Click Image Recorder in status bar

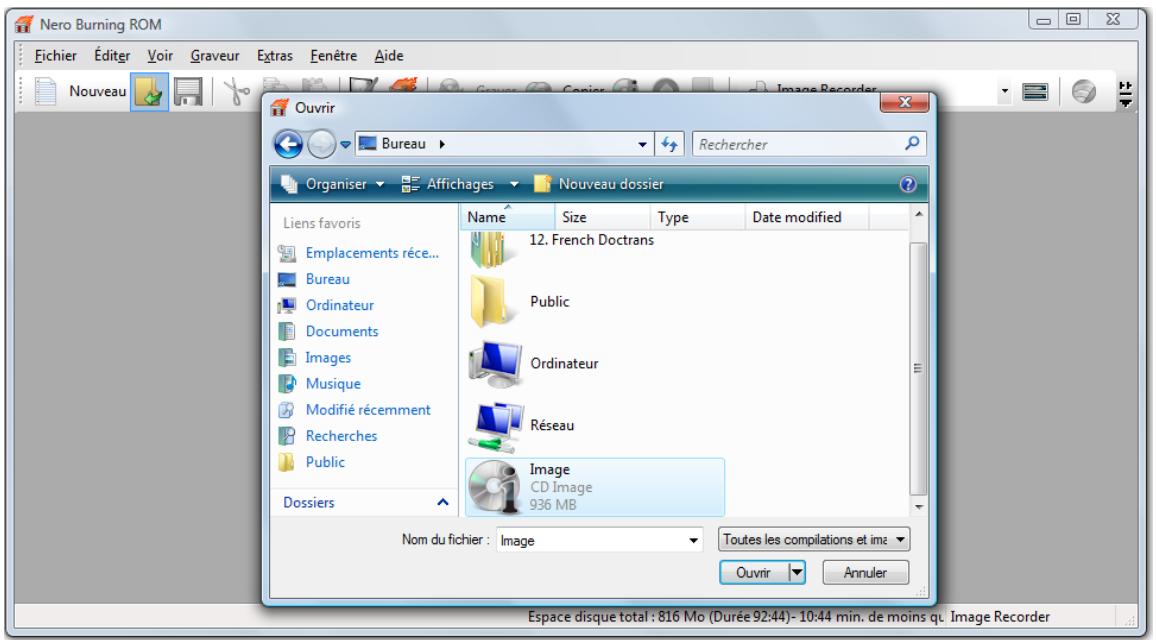(x=1000, y=616)
